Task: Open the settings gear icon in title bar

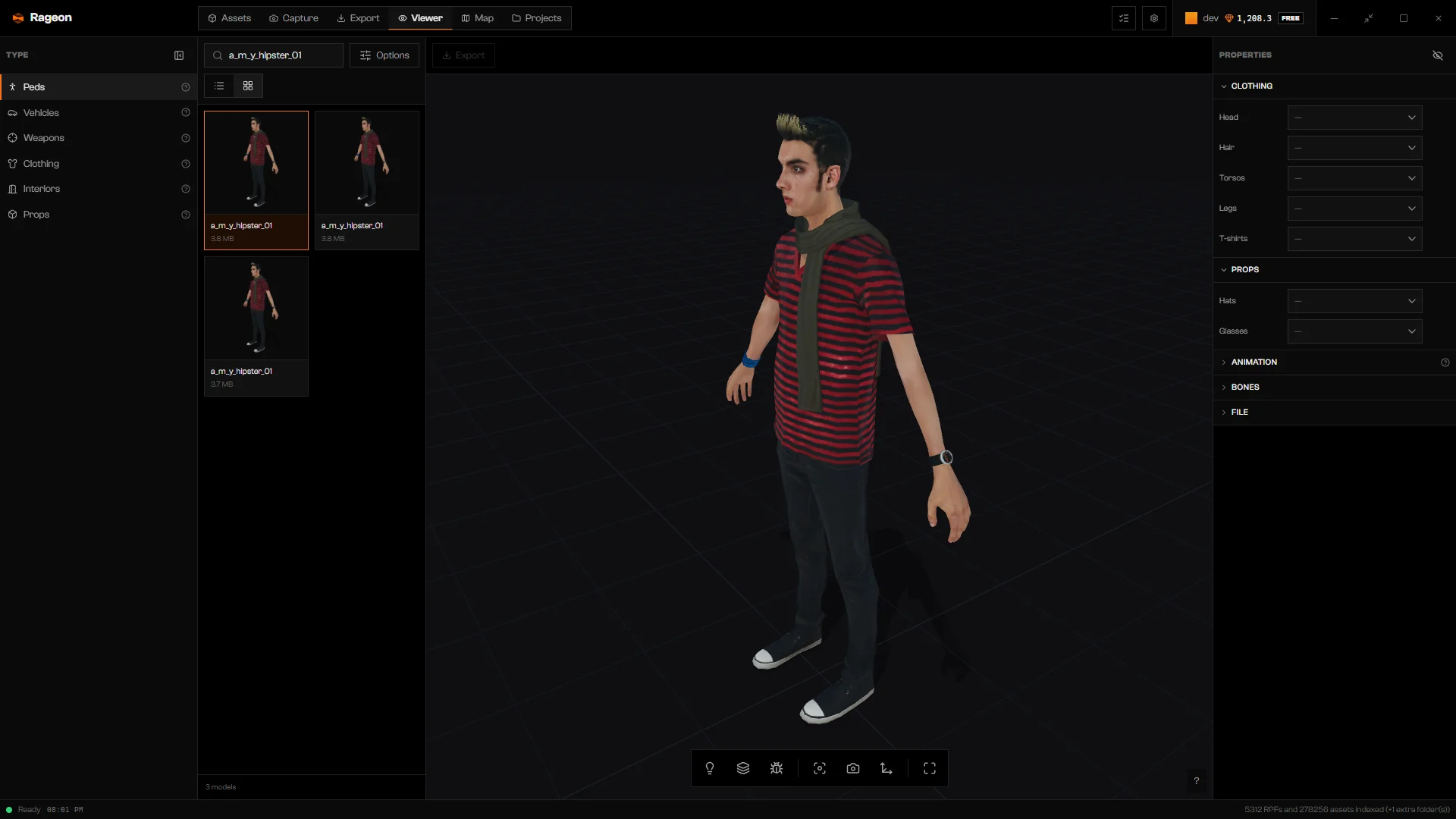Action: (1154, 18)
